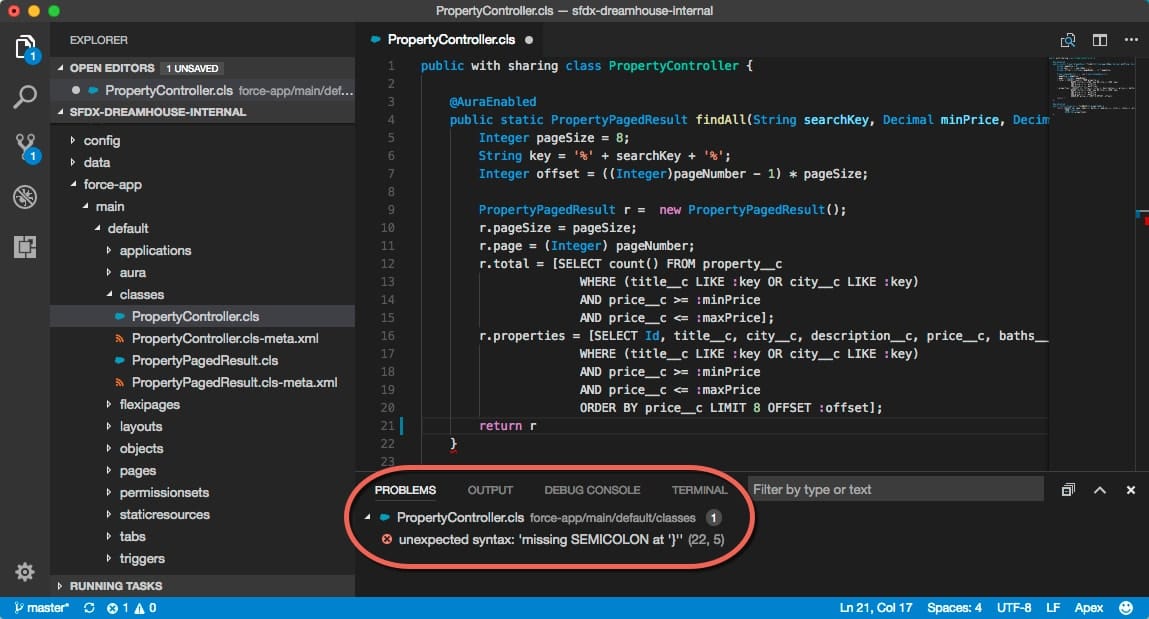Select the PropertyController.cls editor tab
Image resolution: width=1149 pixels, height=619 pixels.
coord(451,40)
